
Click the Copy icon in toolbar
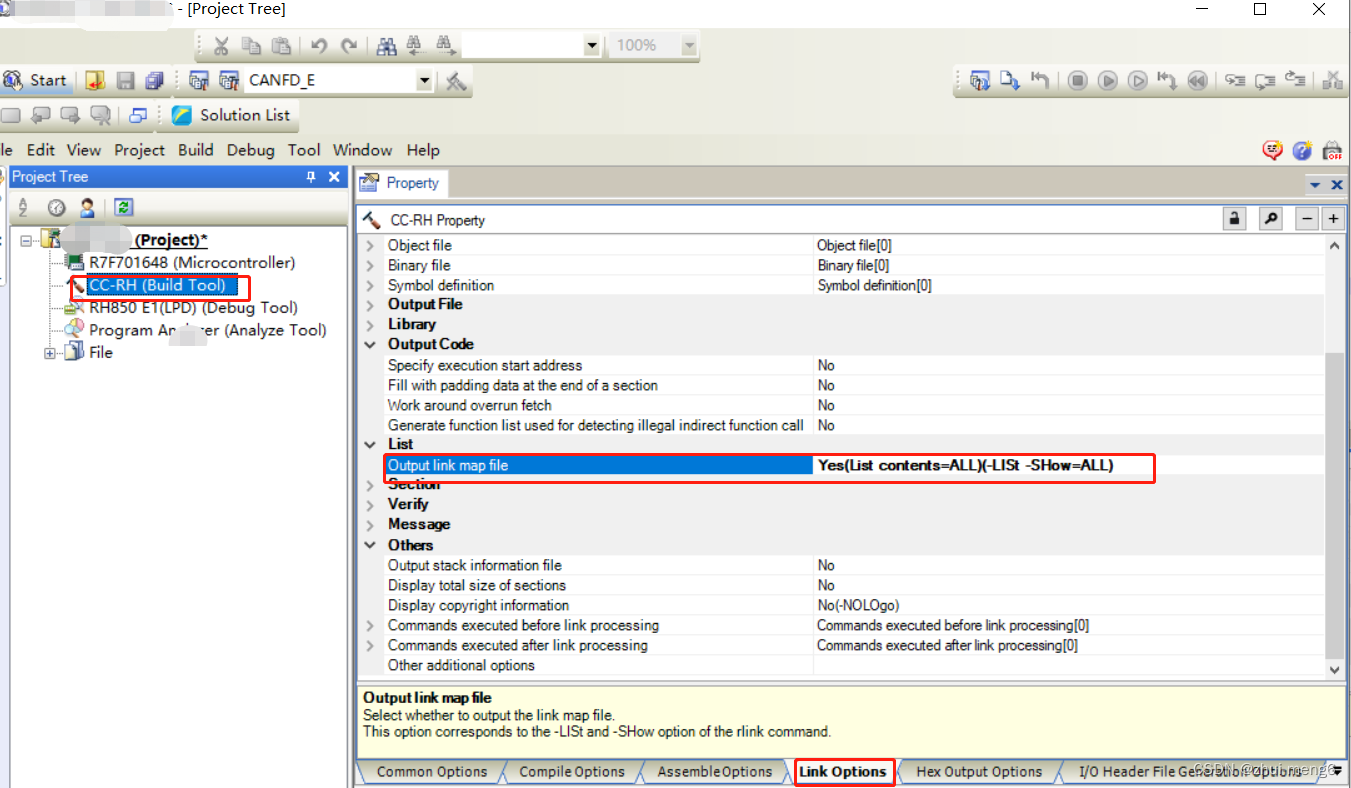coord(251,46)
